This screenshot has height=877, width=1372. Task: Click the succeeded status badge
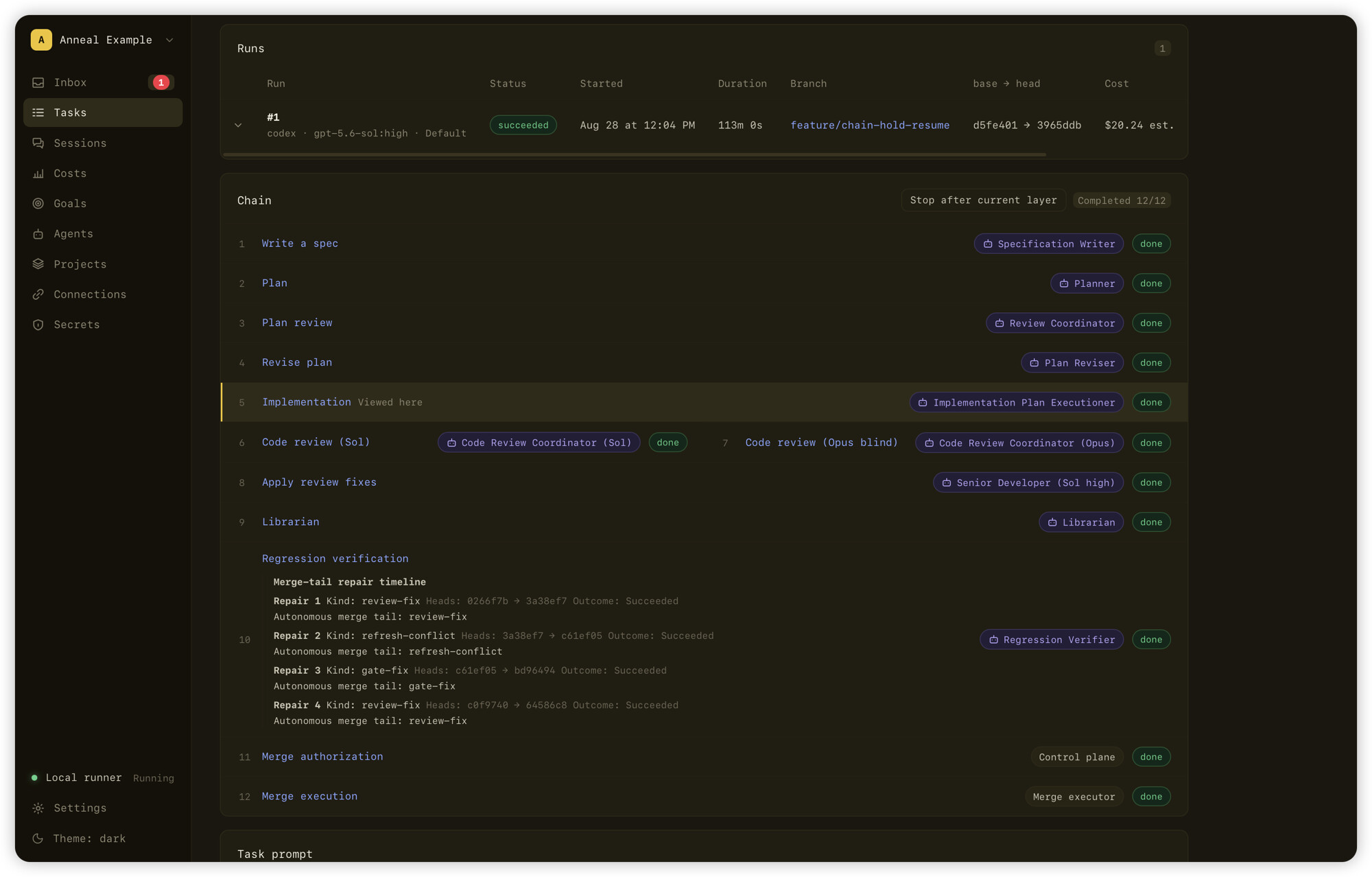[x=523, y=125]
